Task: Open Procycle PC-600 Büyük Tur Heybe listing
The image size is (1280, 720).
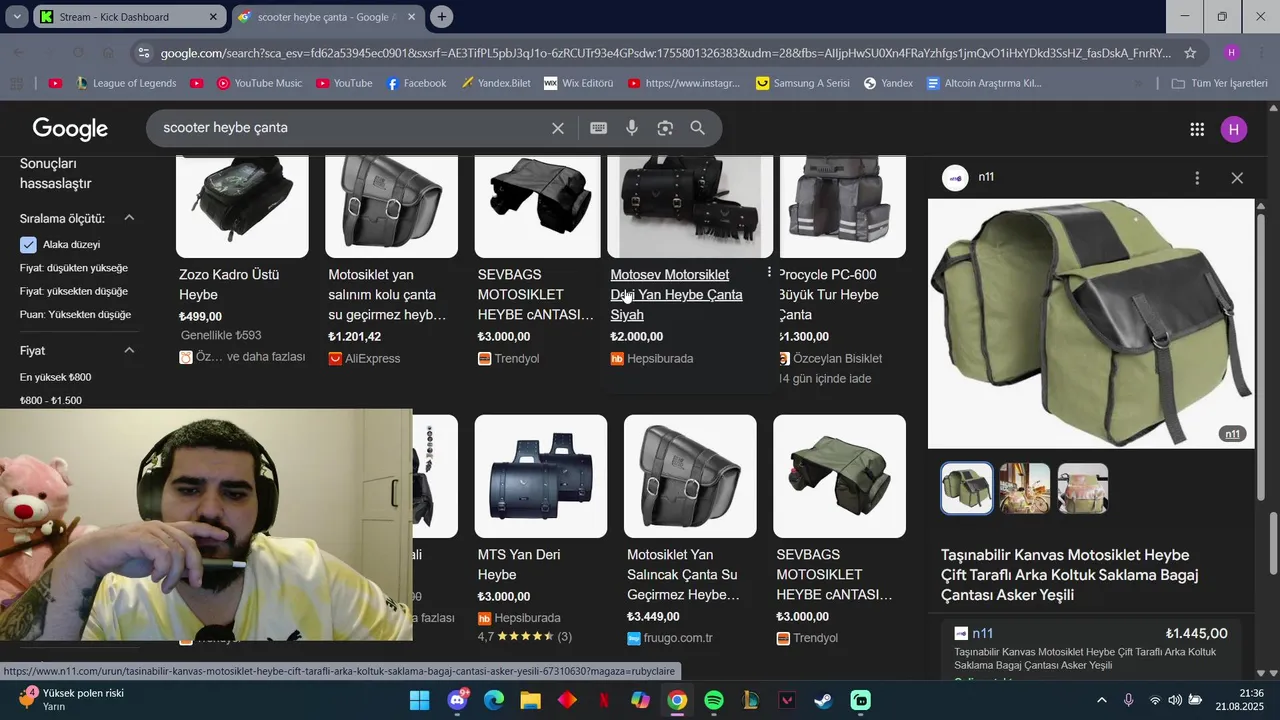Action: pyautogui.click(x=829, y=295)
